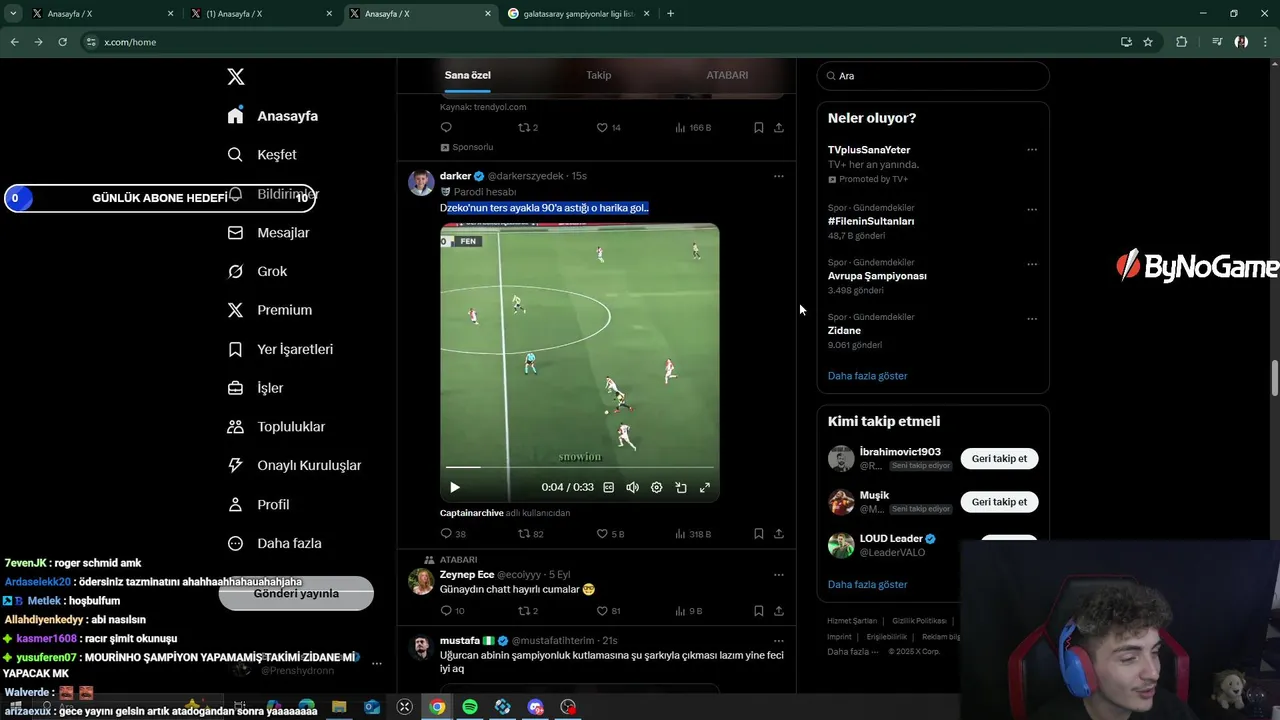
Task: Open more options on Zeynep Ece's tweet
Action: coord(779,575)
